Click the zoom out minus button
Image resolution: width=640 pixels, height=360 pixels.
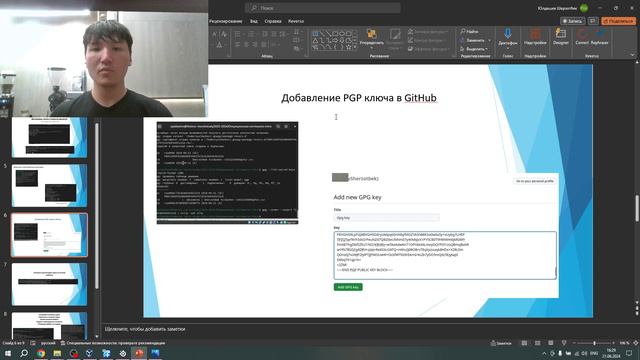tap(574, 343)
